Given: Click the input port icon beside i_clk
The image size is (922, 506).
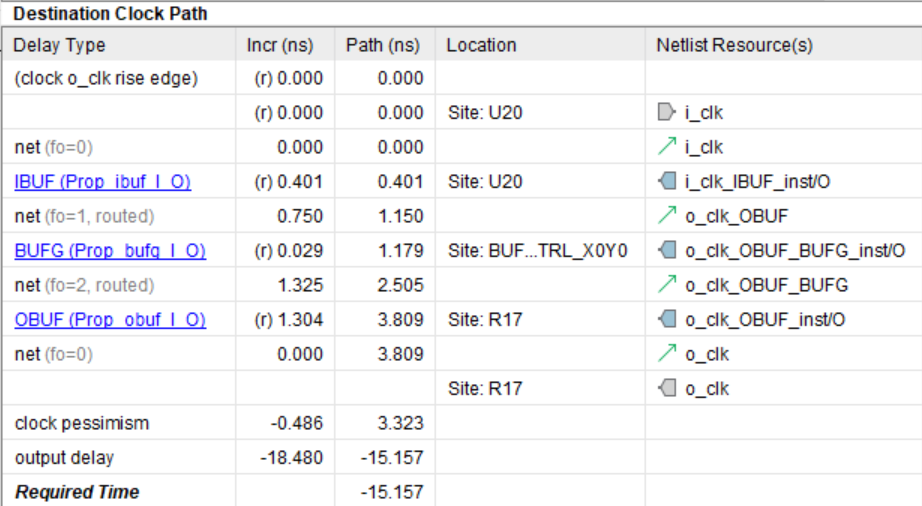Looking at the screenshot, I should click(666, 114).
